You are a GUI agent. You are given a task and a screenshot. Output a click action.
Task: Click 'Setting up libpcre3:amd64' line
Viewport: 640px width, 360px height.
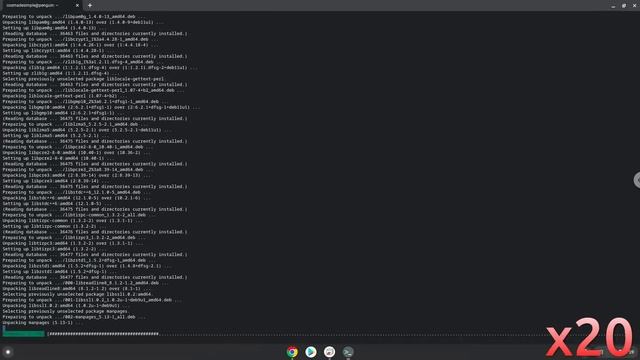[x=56, y=181]
